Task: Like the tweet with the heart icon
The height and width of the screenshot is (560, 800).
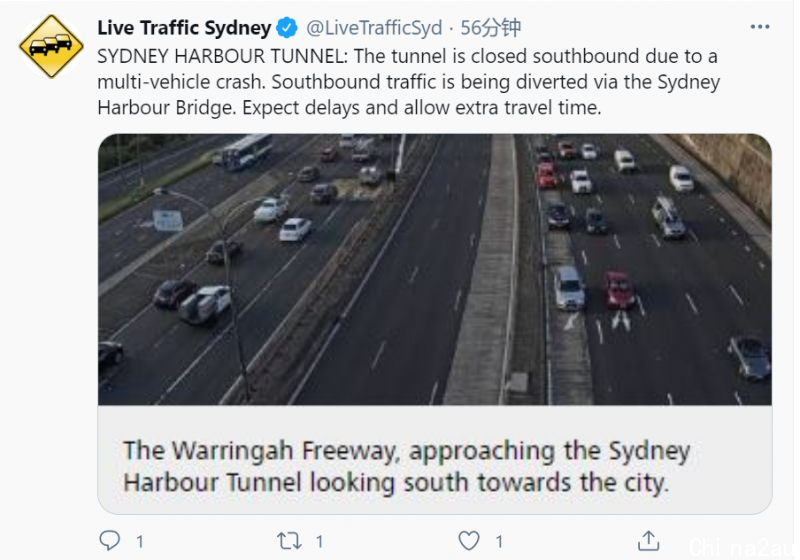Action: 468,541
